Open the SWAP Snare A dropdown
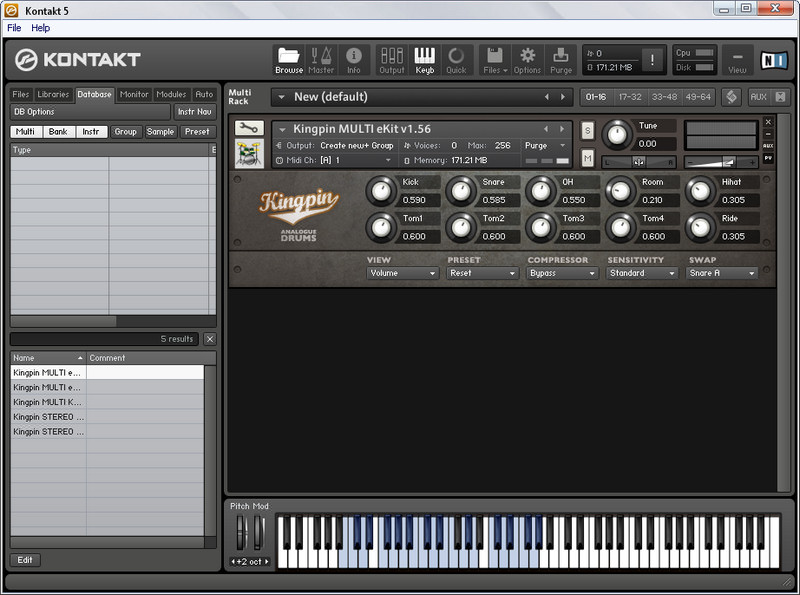 tap(722, 273)
